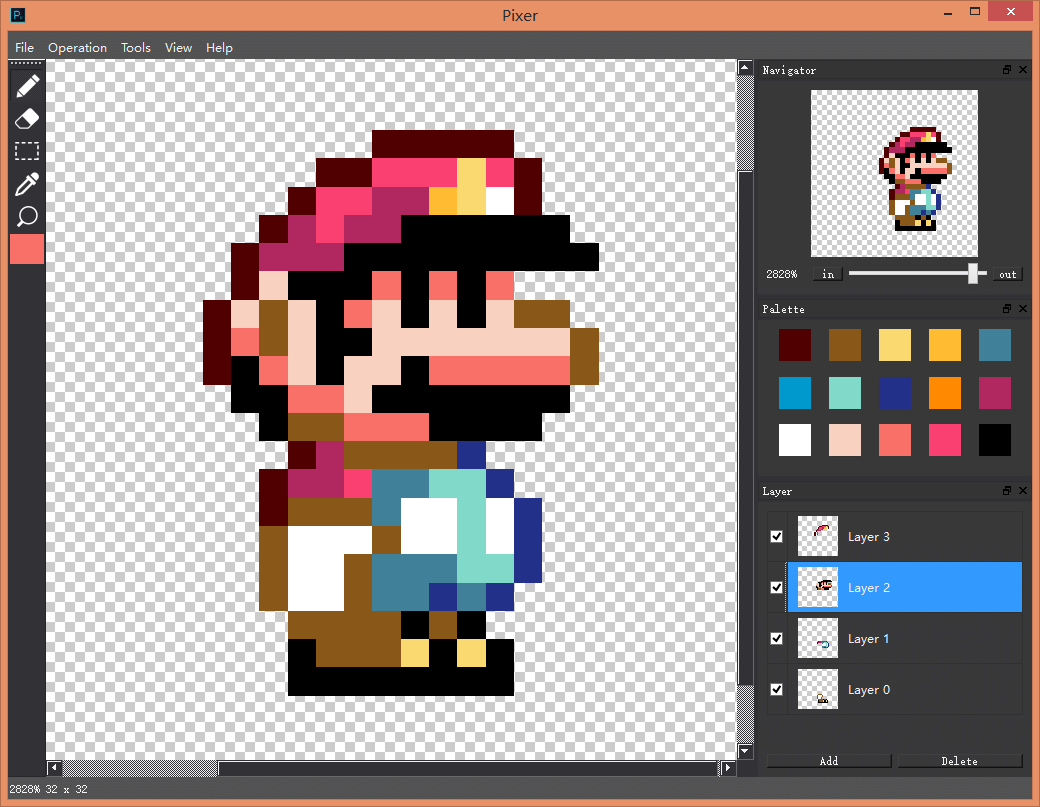Close the Palette panel
Screen dimensions: 1040x807
[x=1023, y=308]
